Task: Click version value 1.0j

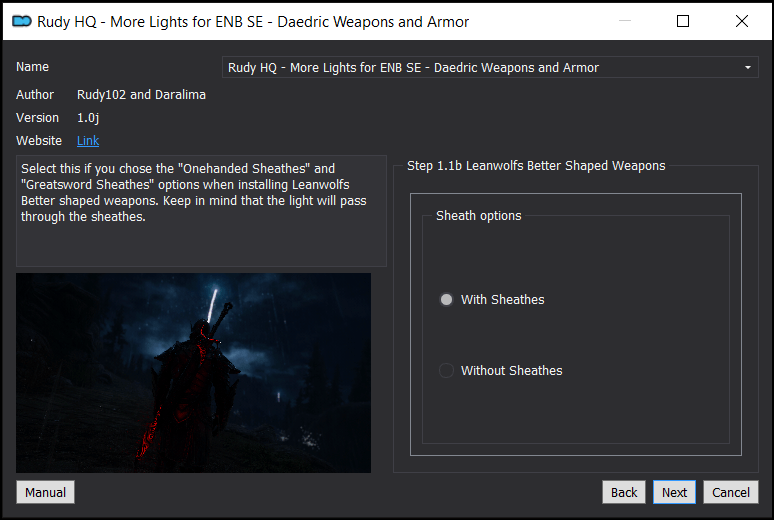Action: click(x=88, y=118)
